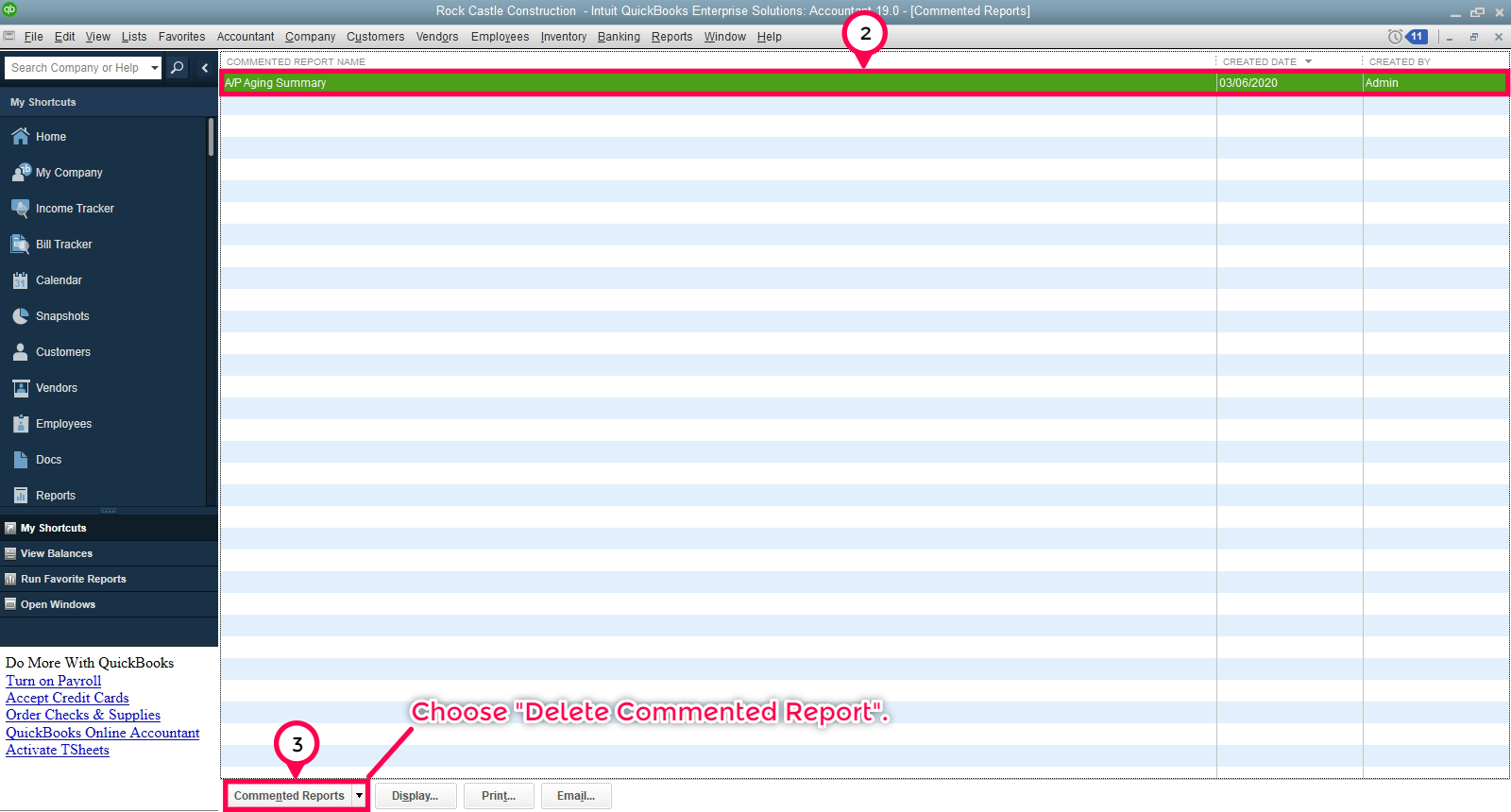The height and width of the screenshot is (812, 1511).
Task: Open the Banking menu
Action: (619, 37)
